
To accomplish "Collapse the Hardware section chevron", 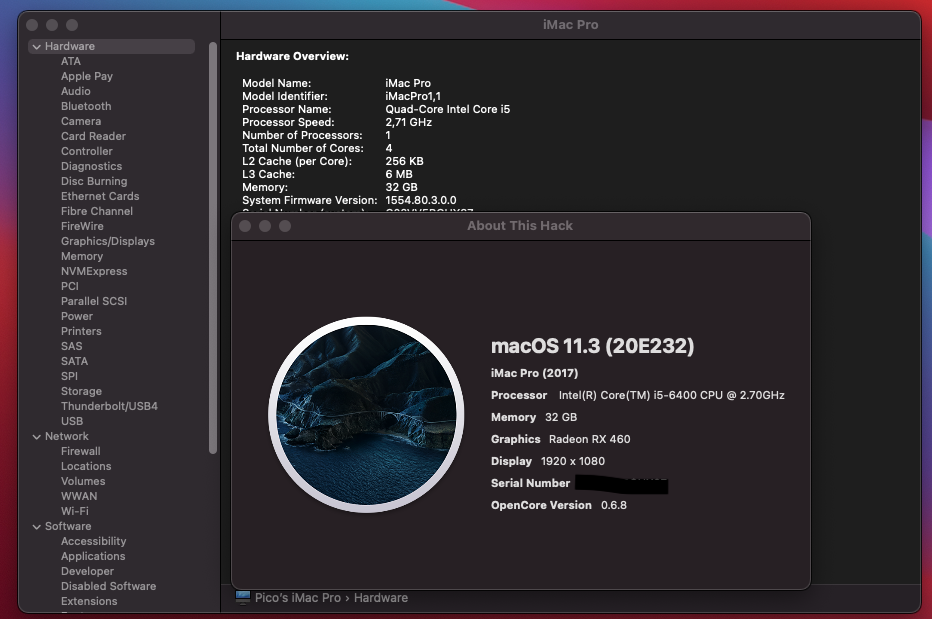I will pos(37,46).
